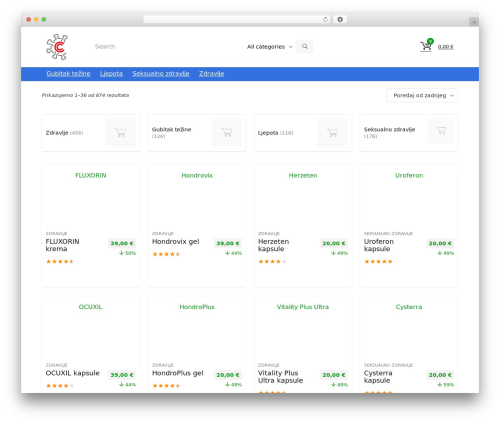Click the star rating of Hondrovix gel
Viewport: 500px width, 423px height.
tap(166, 254)
